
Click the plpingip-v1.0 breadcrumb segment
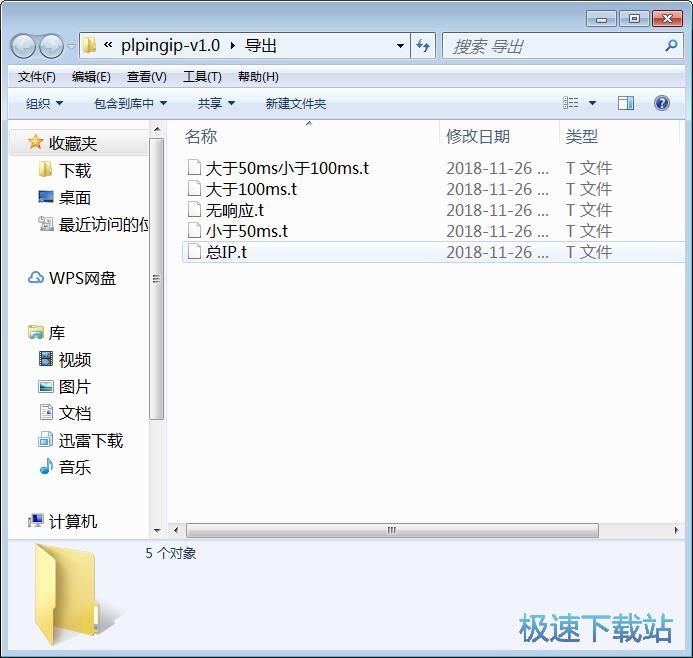point(170,45)
